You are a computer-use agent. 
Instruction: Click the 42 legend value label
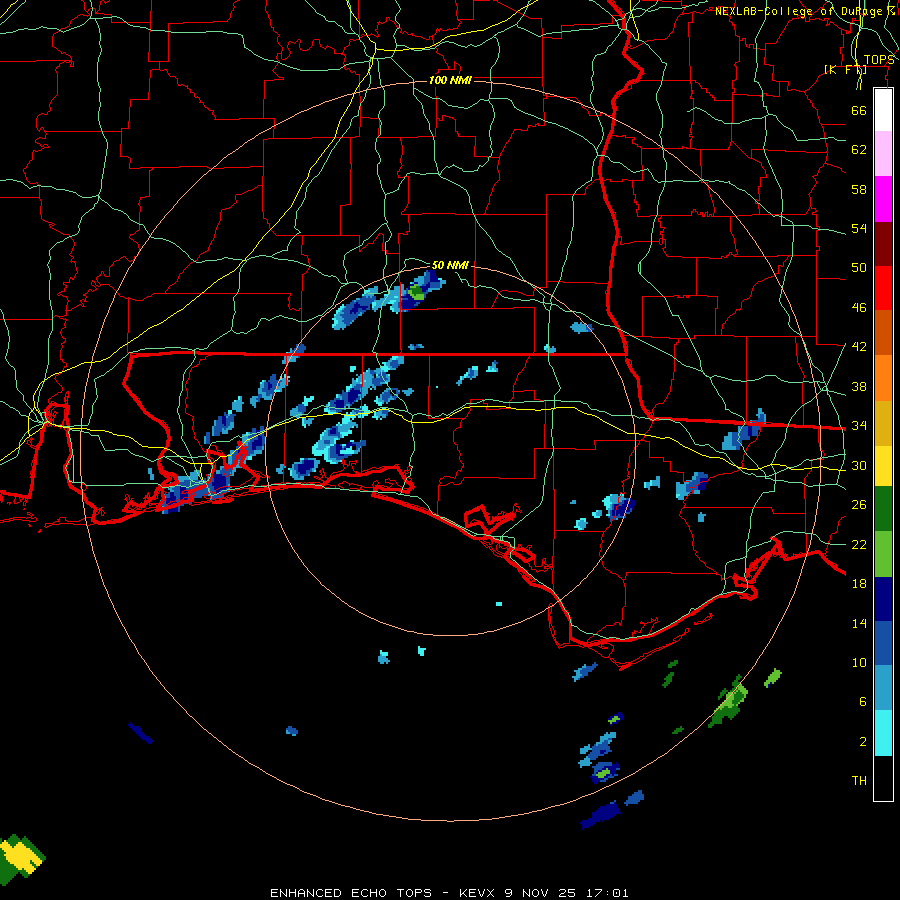859,347
